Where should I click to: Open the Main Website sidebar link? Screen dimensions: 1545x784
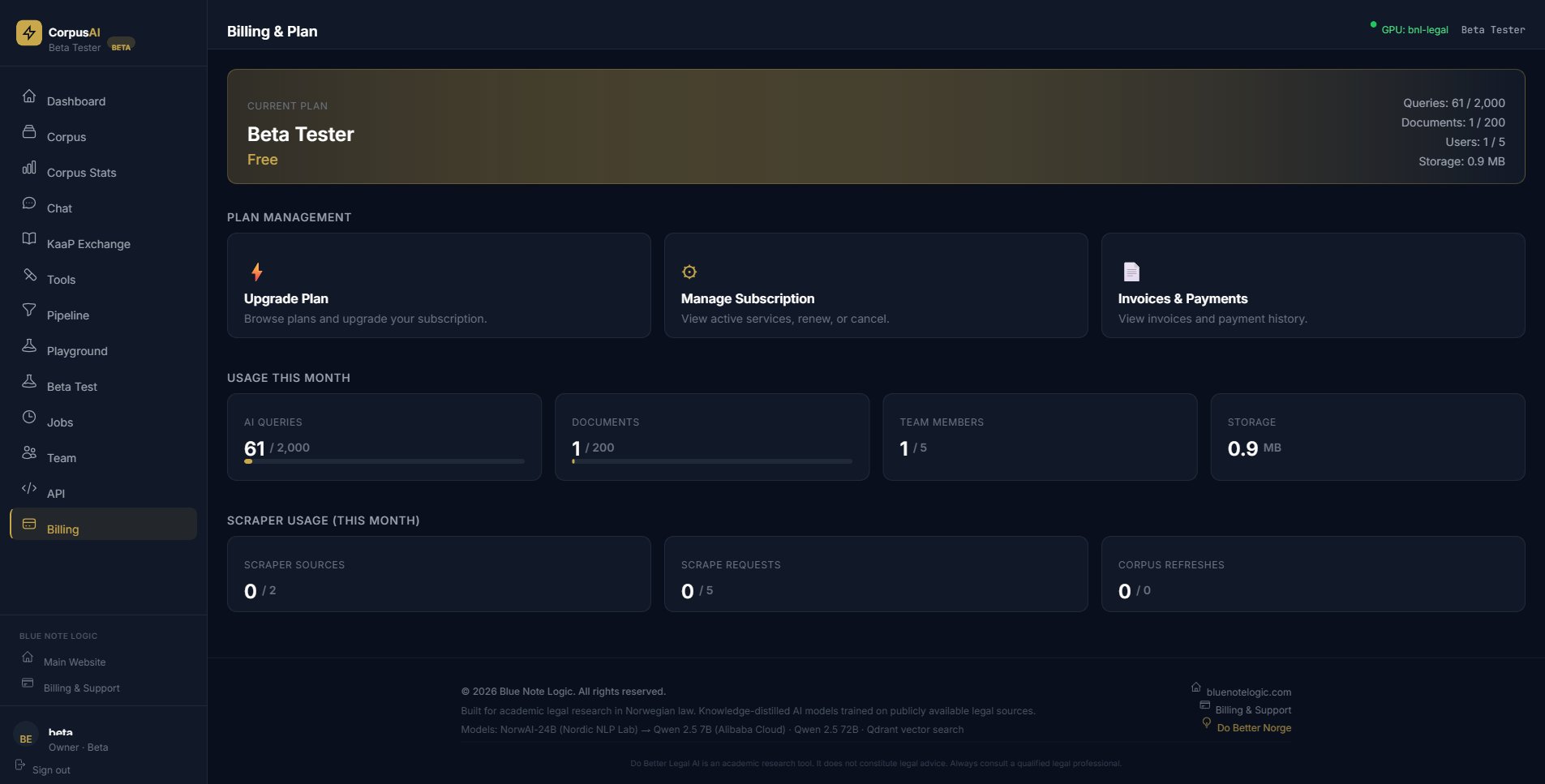pos(74,662)
